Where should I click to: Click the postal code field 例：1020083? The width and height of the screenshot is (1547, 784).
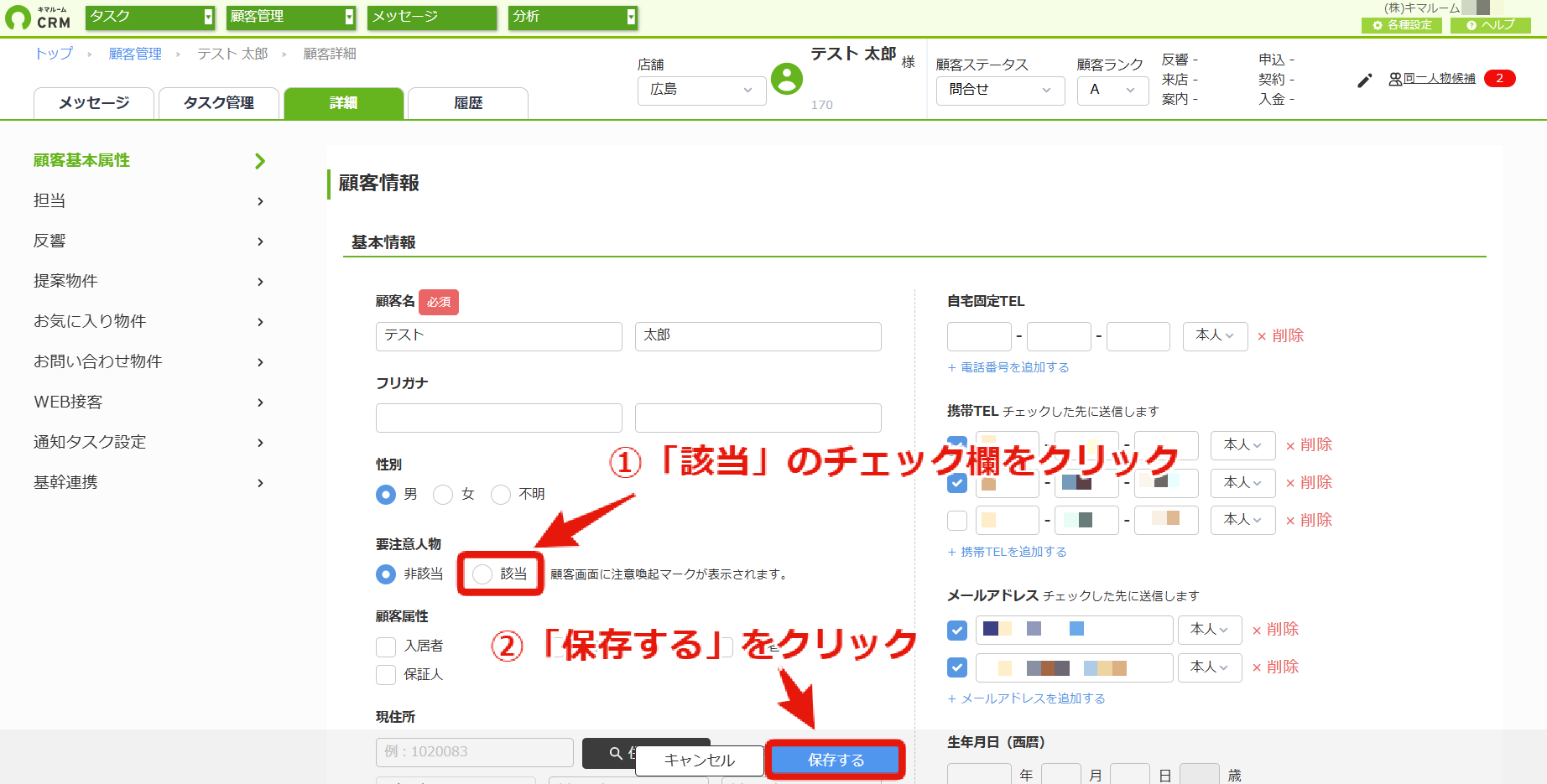point(475,752)
